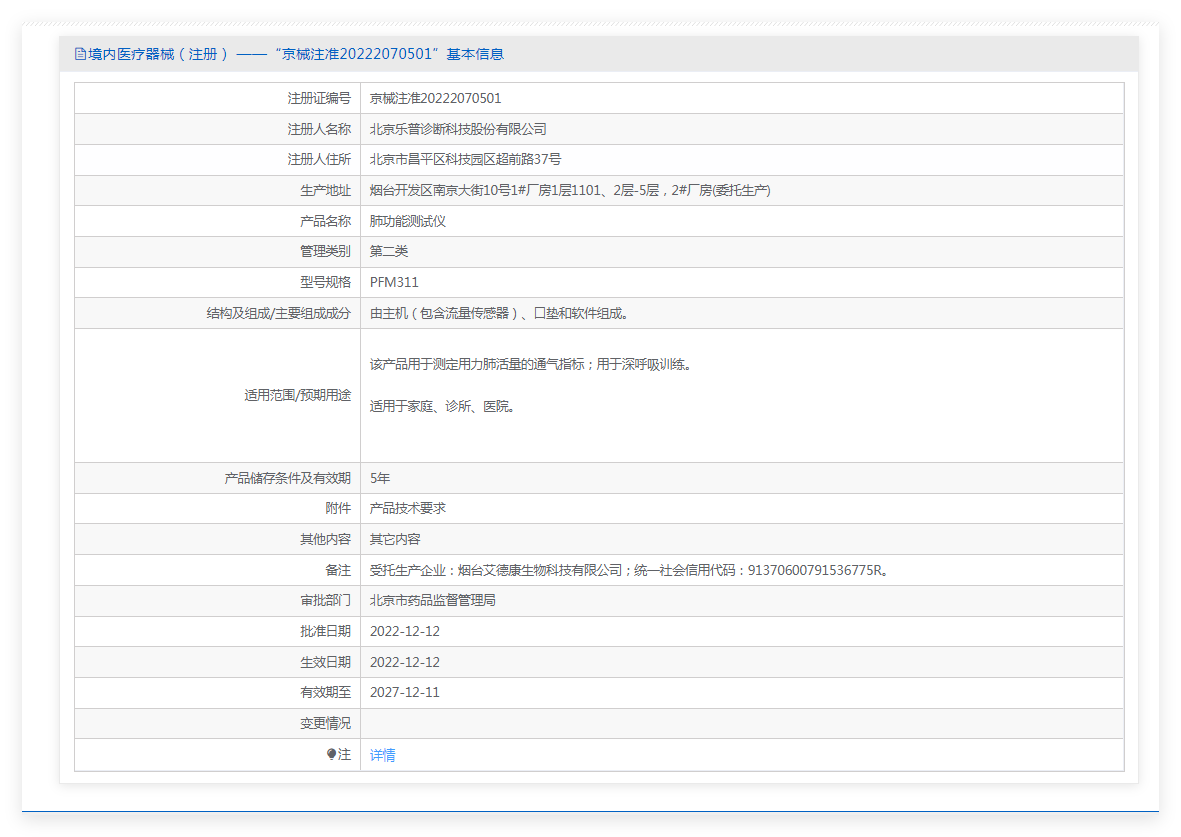Click the 注册人住所 label
Image resolution: width=1181 pixels, height=837 pixels.
click(319, 160)
